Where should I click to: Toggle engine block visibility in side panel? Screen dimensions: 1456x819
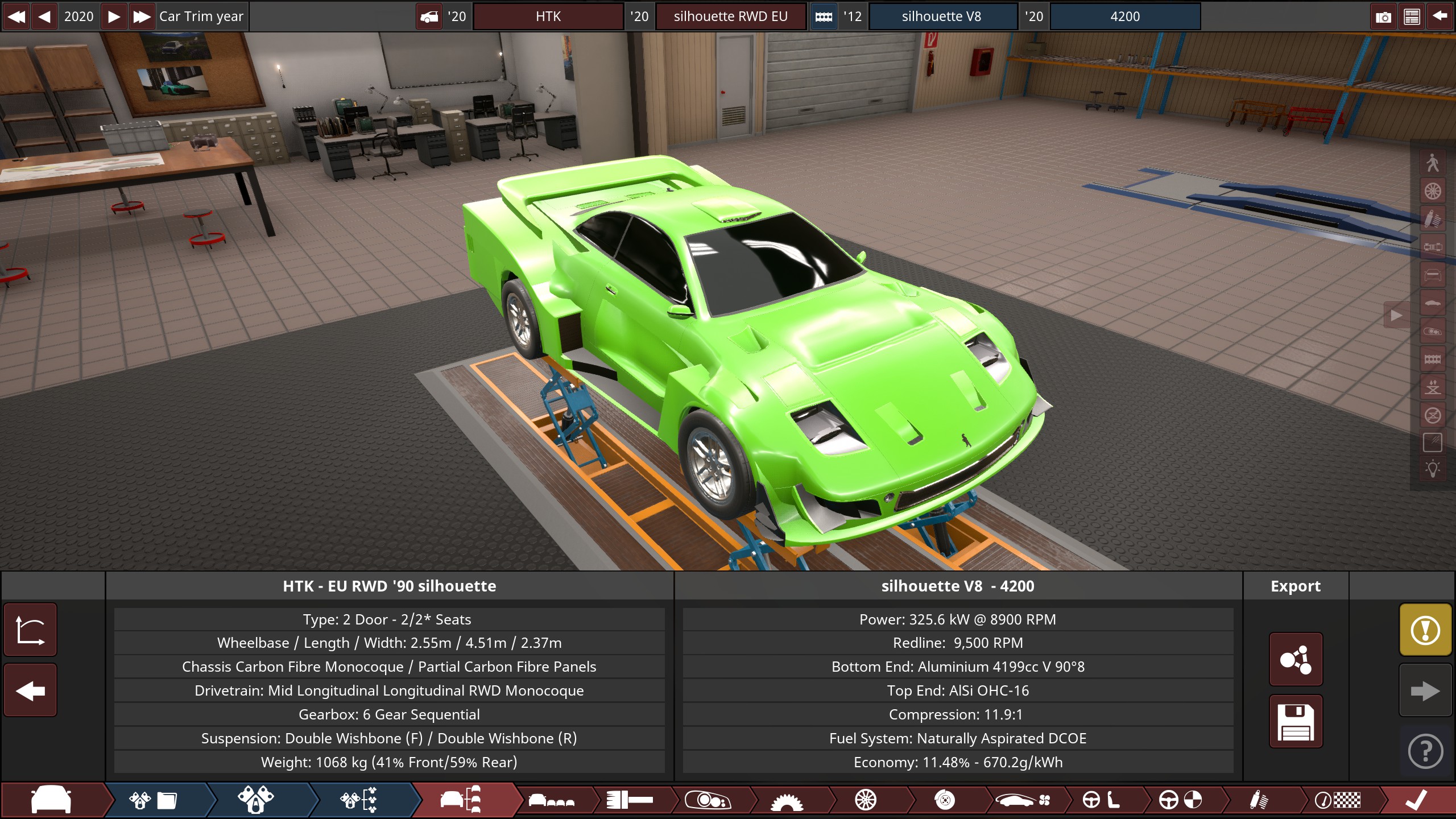point(1433,358)
